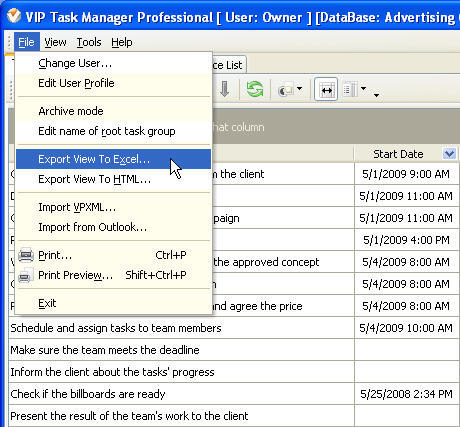Viewport: 460px width, 427px height.
Task: Select Export View To HTML
Action: pyautogui.click(x=113, y=179)
